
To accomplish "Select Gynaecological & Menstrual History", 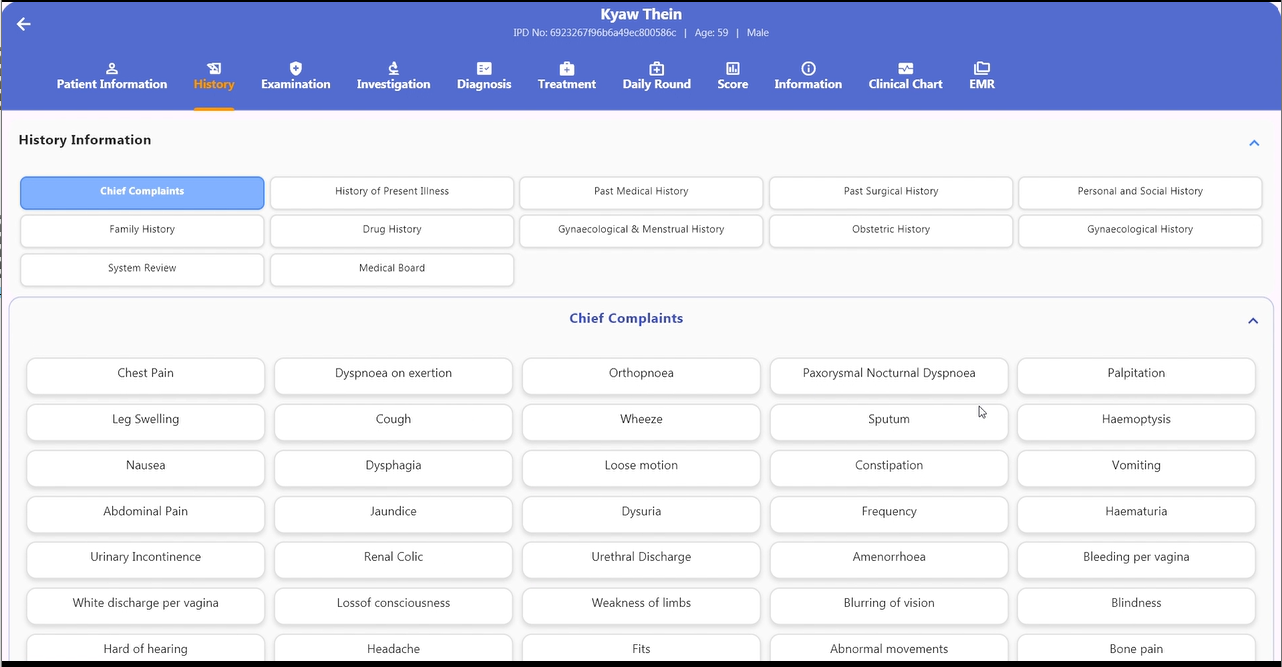I will click(641, 230).
